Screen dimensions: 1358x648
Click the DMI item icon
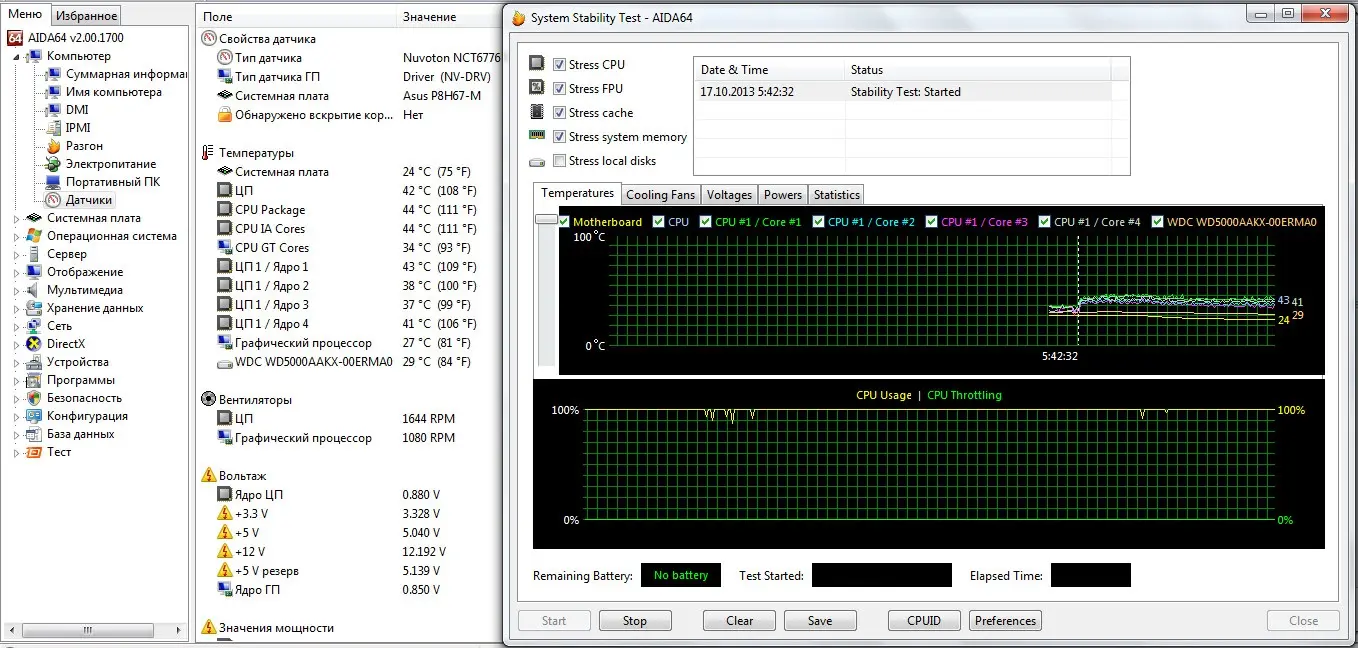54,110
